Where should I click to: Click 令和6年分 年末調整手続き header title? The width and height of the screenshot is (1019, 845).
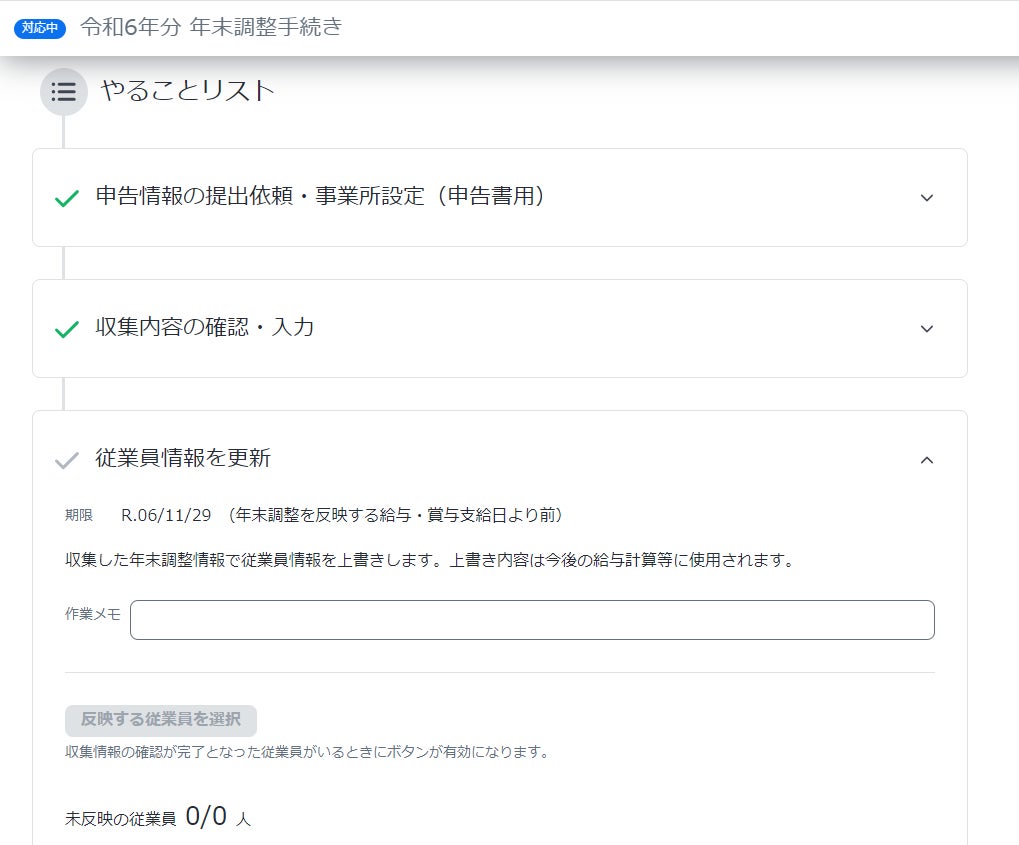tap(211, 27)
